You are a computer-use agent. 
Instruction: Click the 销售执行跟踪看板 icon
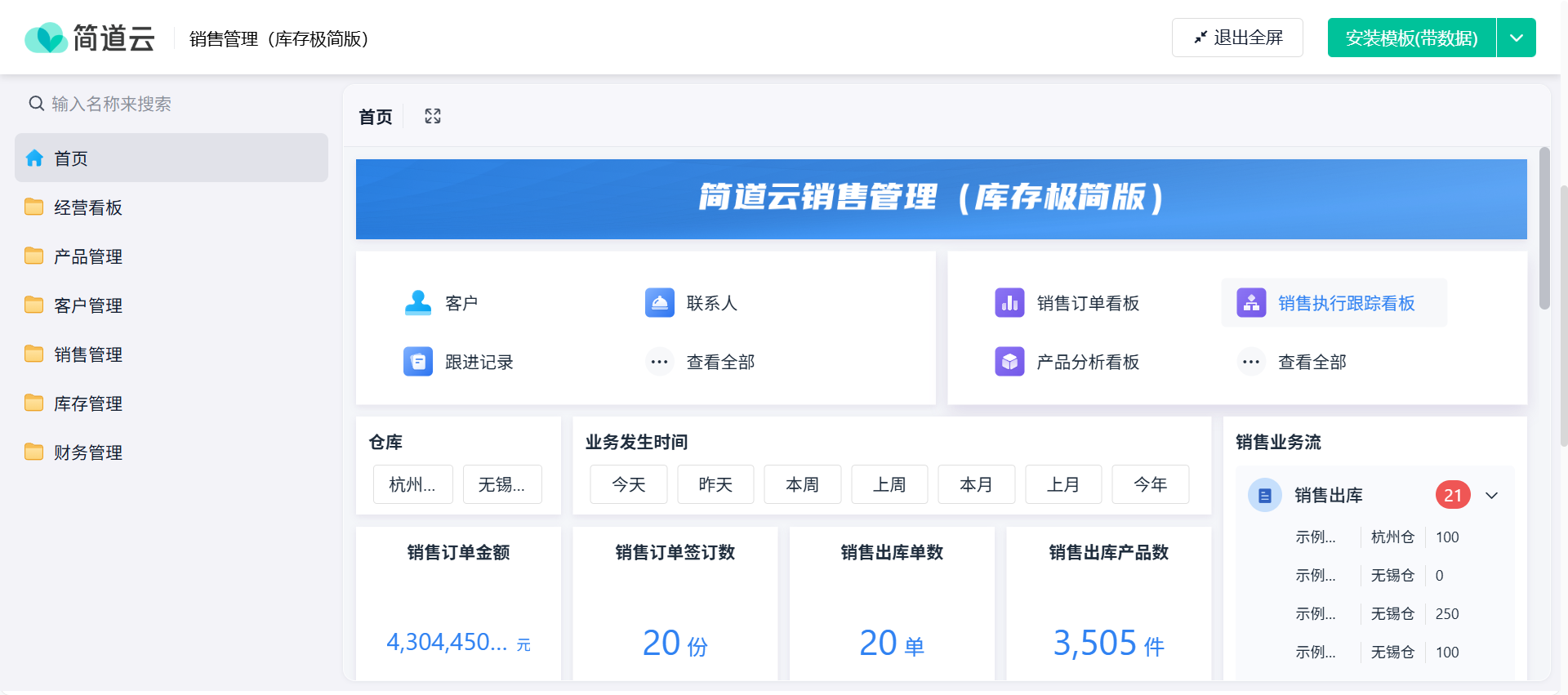click(x=1251, y=303)
